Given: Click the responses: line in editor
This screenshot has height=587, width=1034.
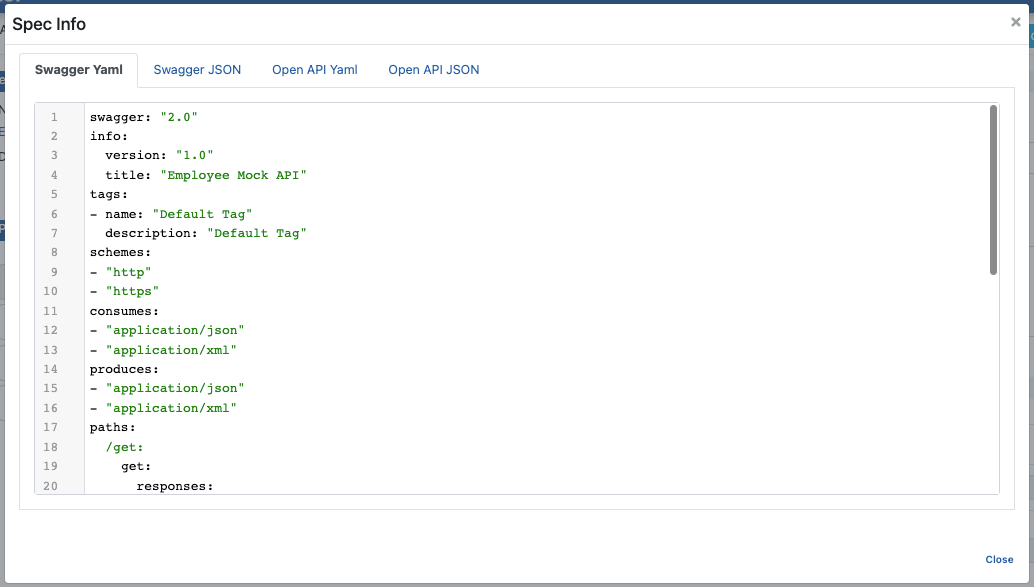Looking at the screenshot, I should (175, 486).
